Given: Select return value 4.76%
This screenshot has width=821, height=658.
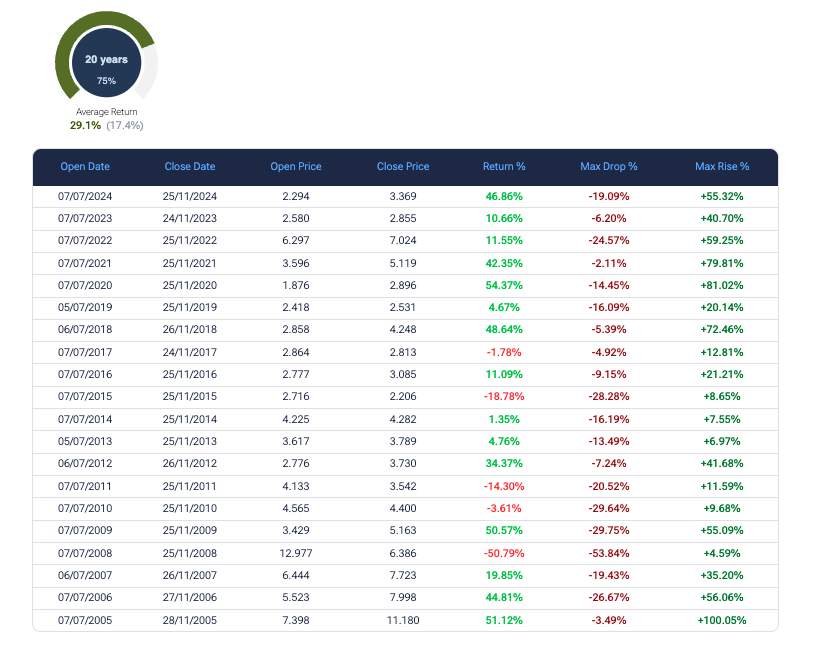Looking at the screenshot, I should [x=504, y=441].
